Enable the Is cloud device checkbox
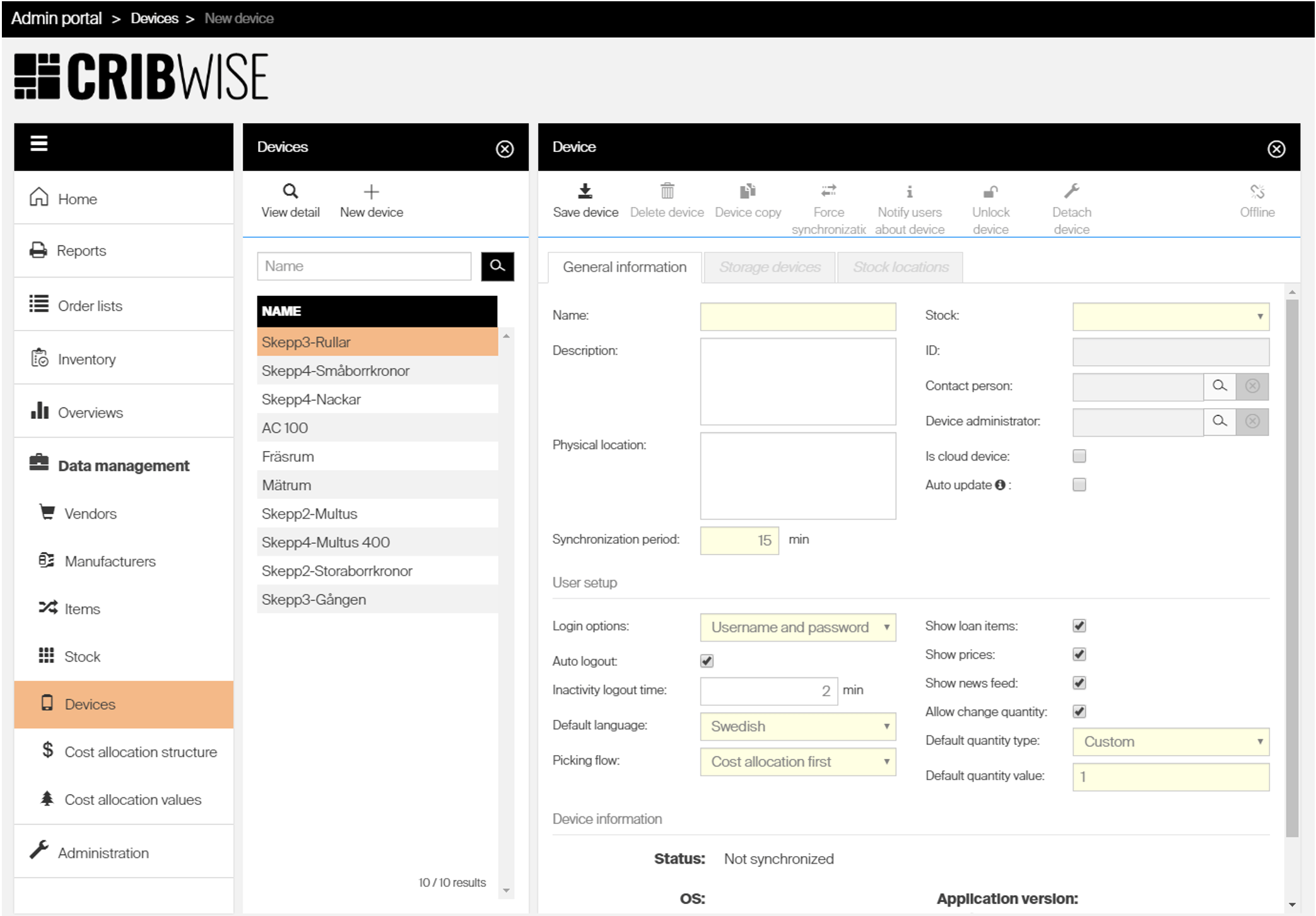1316x916 pixels. (1079, 456)
